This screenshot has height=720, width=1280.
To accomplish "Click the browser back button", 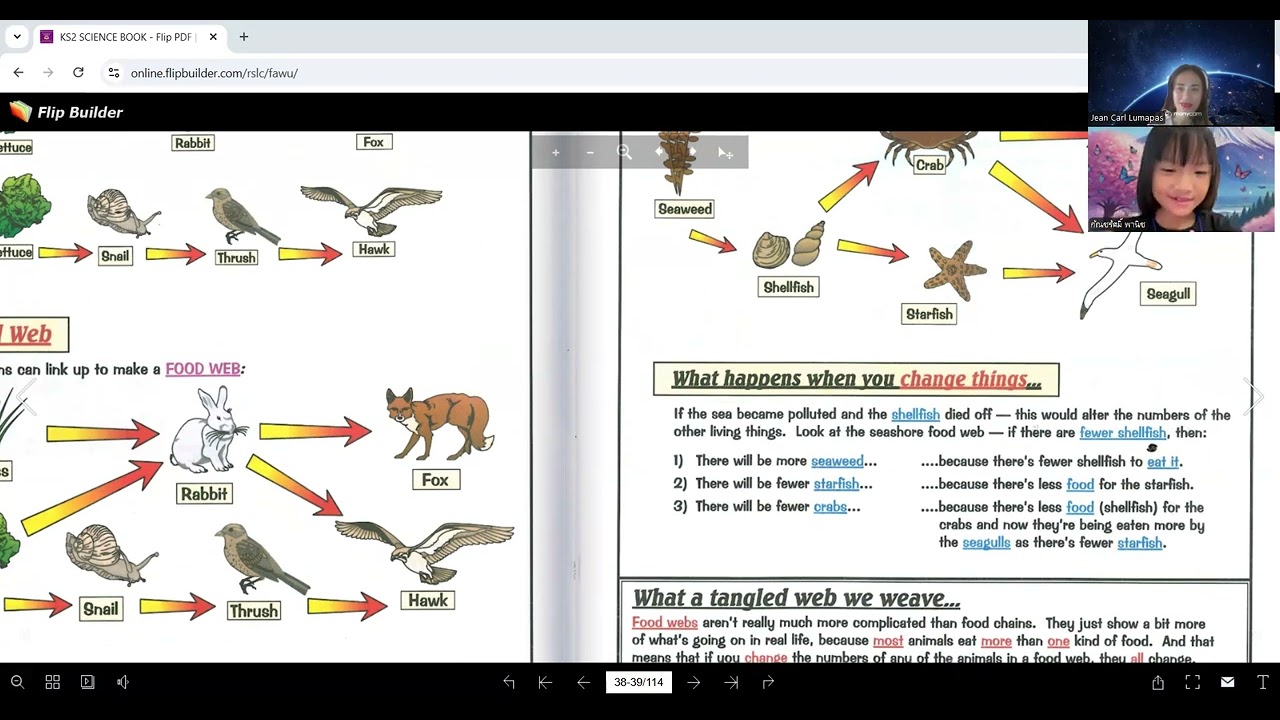I will 18,73.
